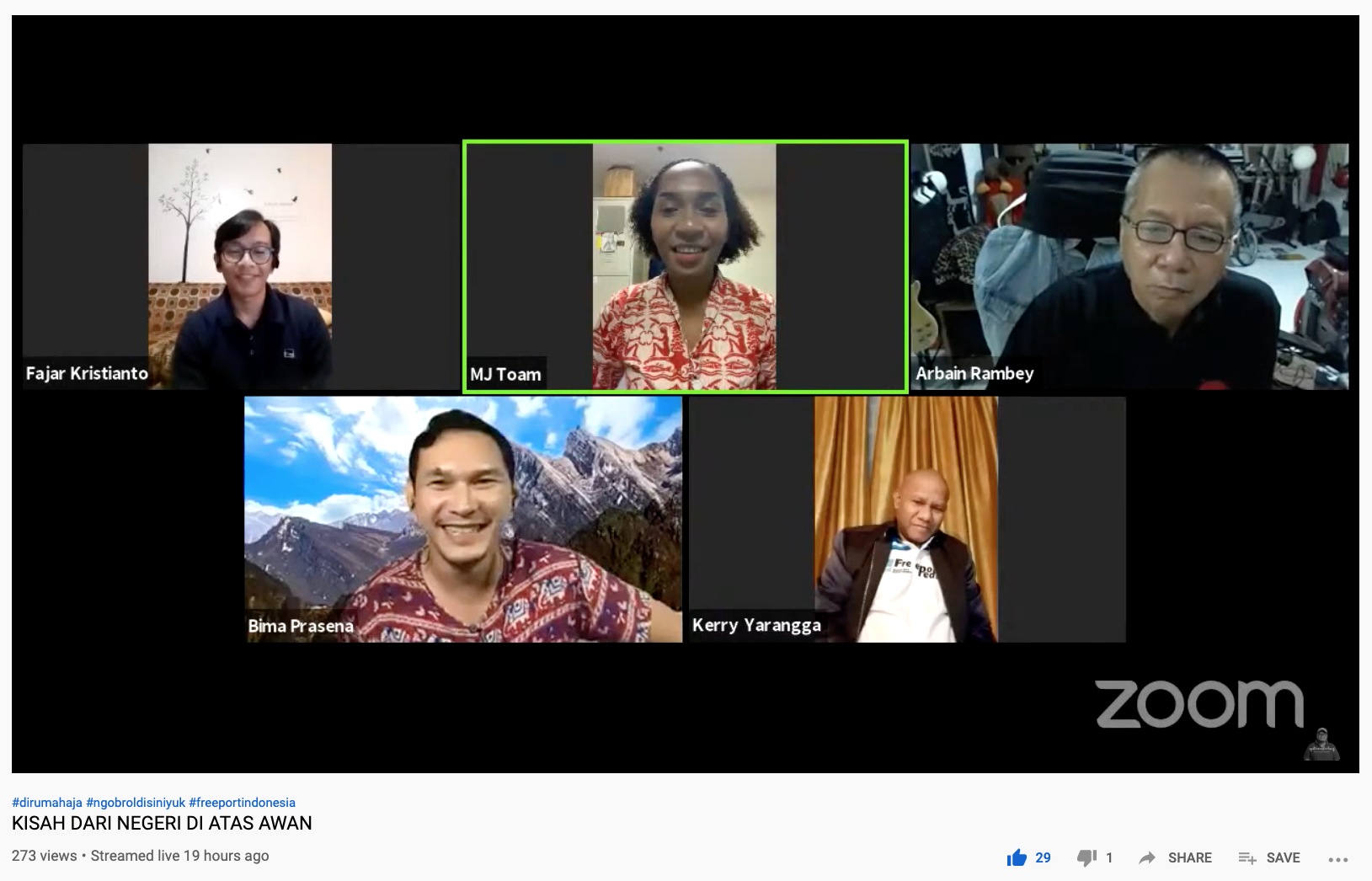Click the thumbs-up like icon
Screen dimensions: 1372x881
(x=1017, y=857)
